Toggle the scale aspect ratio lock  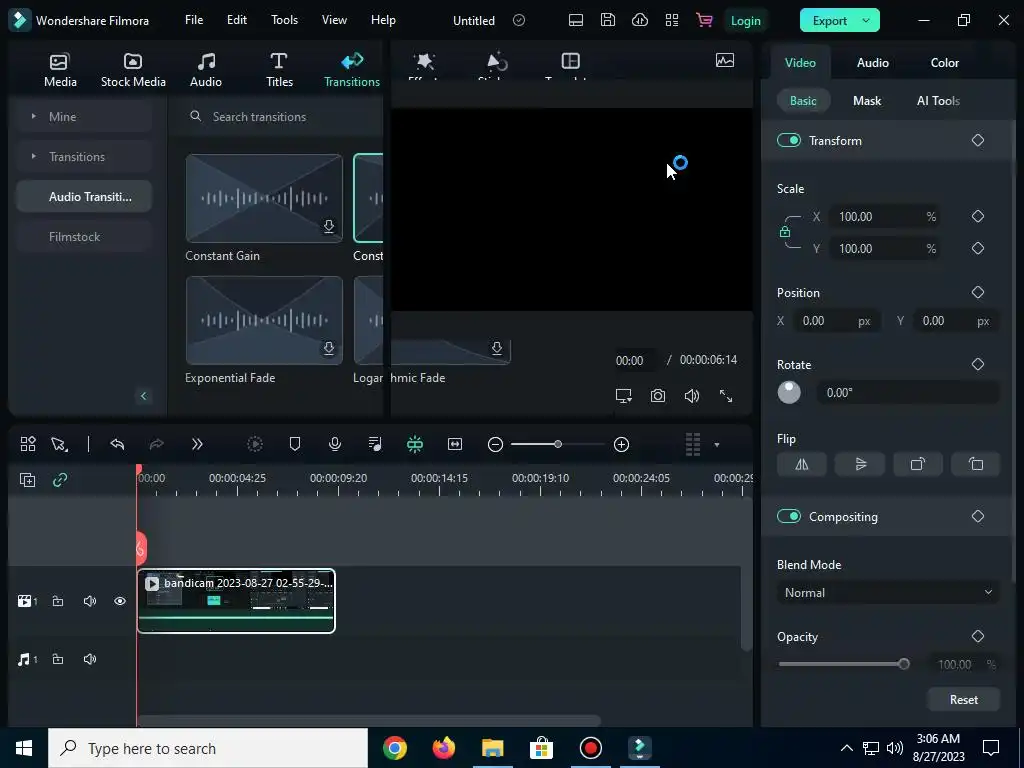point(784,232)
